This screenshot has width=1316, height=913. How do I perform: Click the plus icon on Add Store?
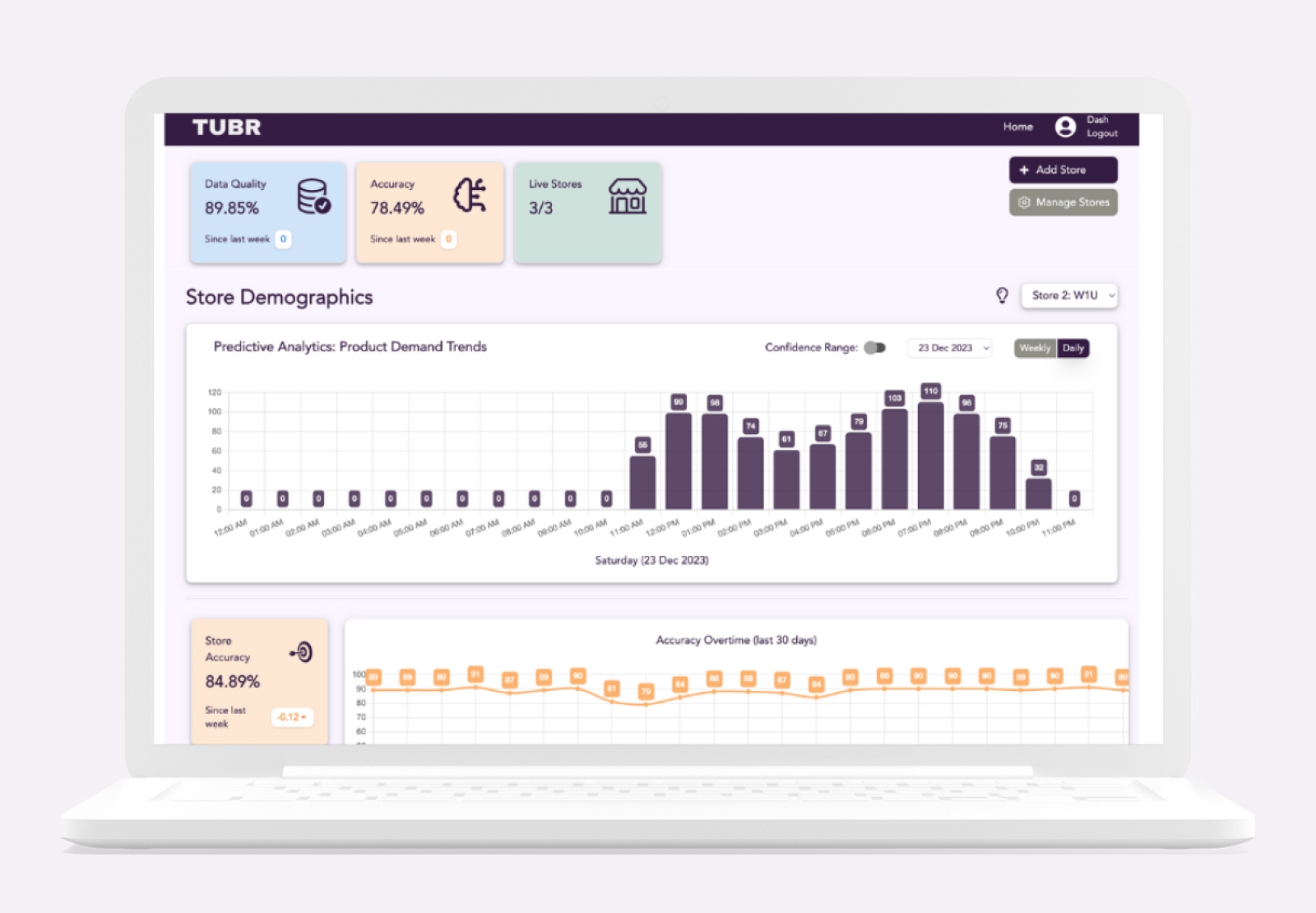click(1023, 170)
